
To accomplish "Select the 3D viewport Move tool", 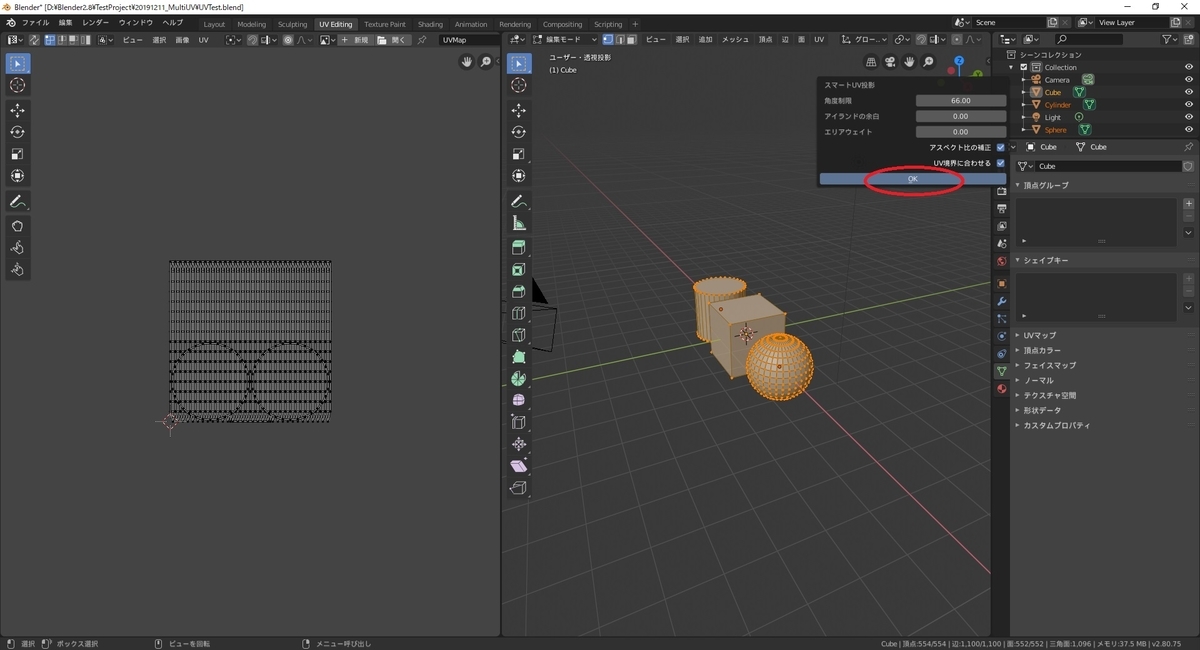I will tap(518, 110).
